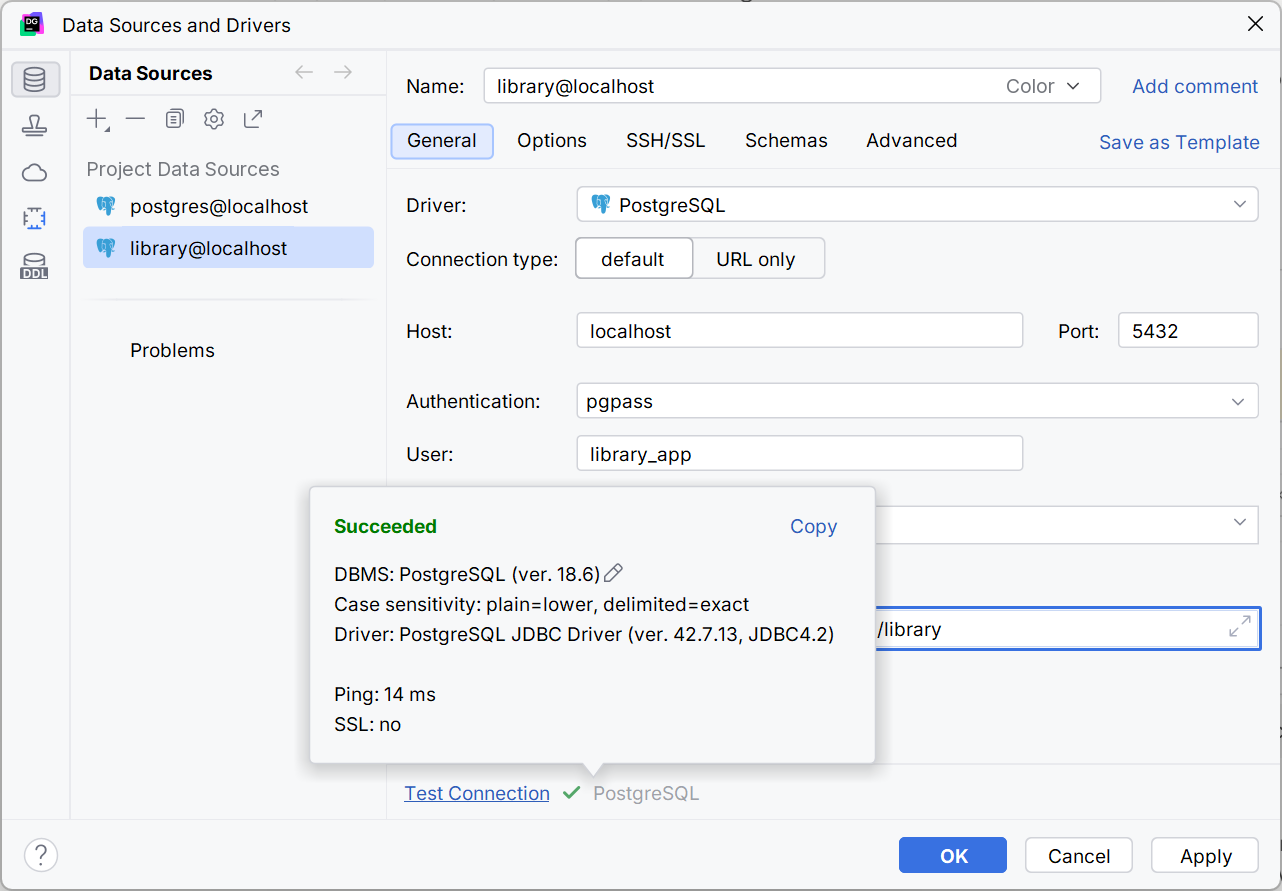Duplicate the selected data source
Screen dimensions: 1282x891
[174, 119]
